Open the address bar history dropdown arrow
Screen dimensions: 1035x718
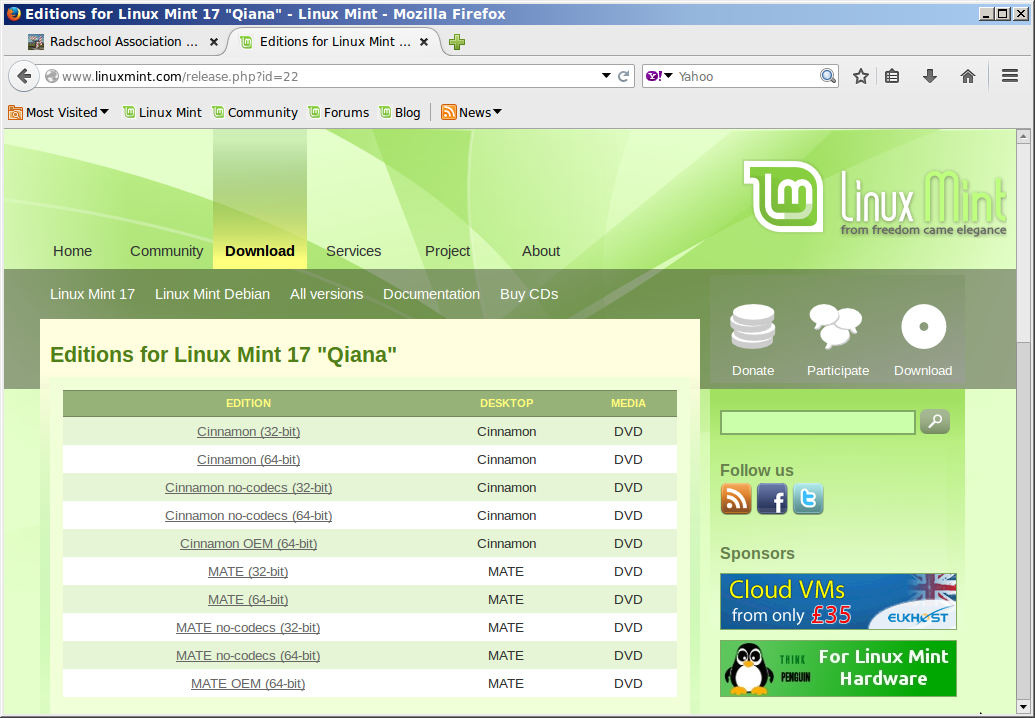point(606,76)
